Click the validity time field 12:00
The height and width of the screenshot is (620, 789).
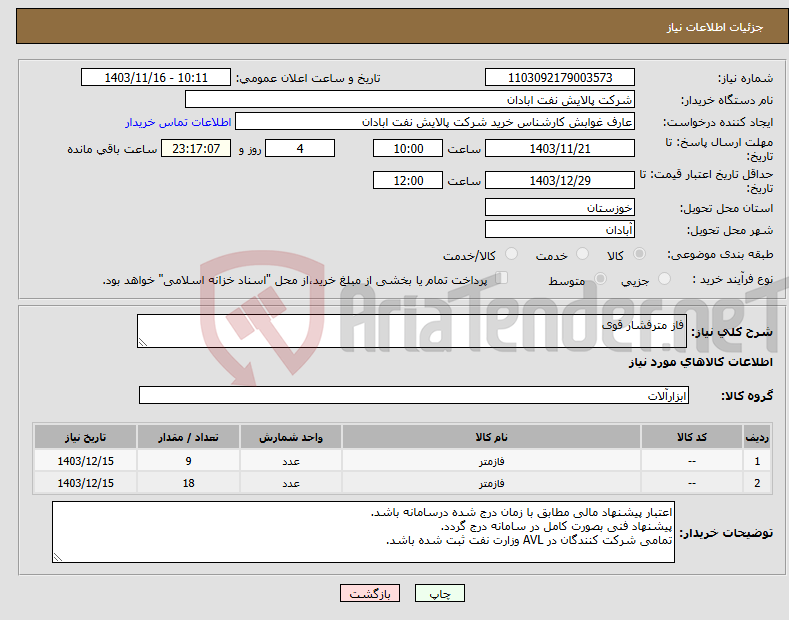(x=408, y=180)
